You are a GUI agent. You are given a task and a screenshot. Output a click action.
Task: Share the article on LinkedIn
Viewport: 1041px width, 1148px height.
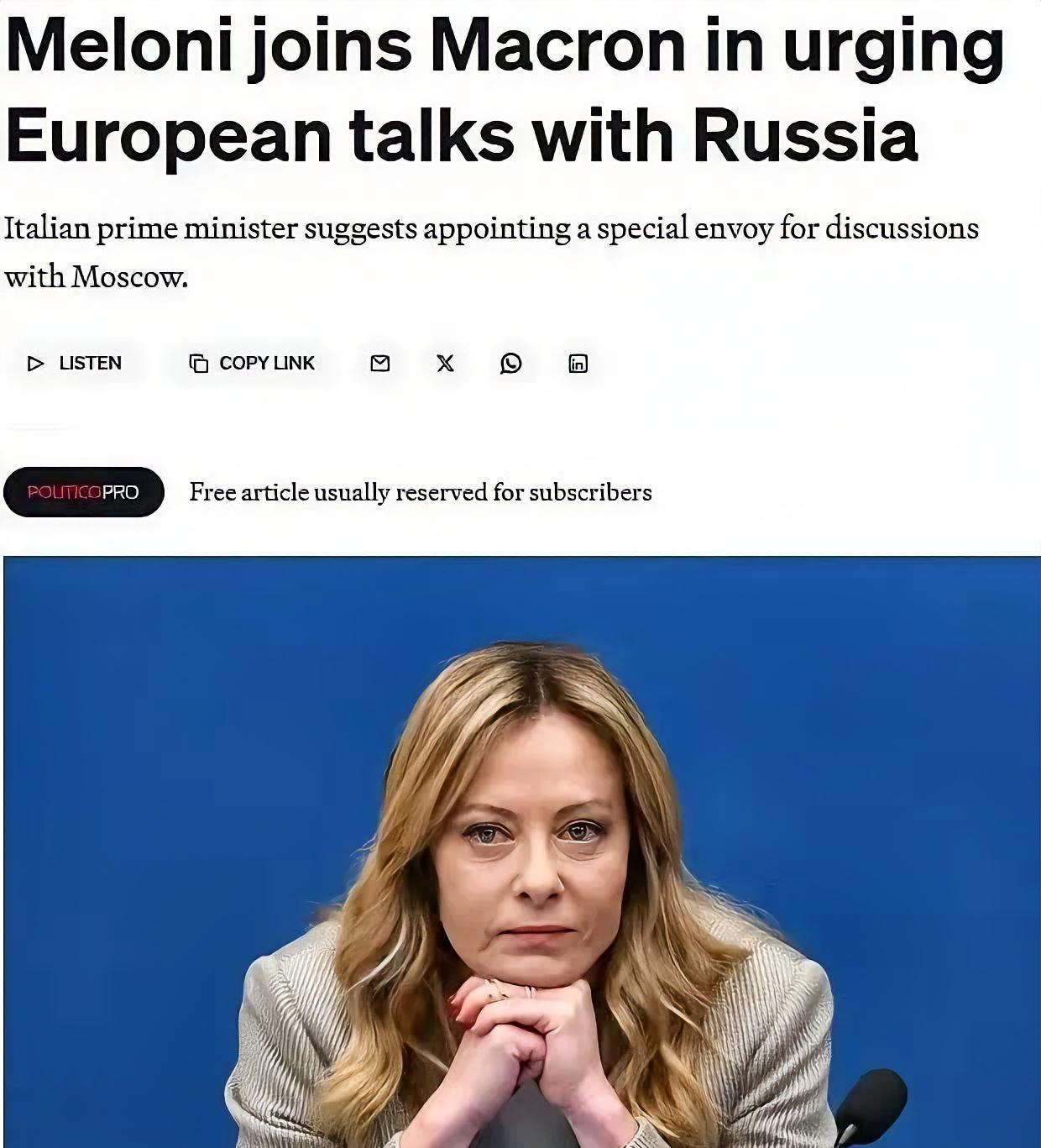coord(578,364)
